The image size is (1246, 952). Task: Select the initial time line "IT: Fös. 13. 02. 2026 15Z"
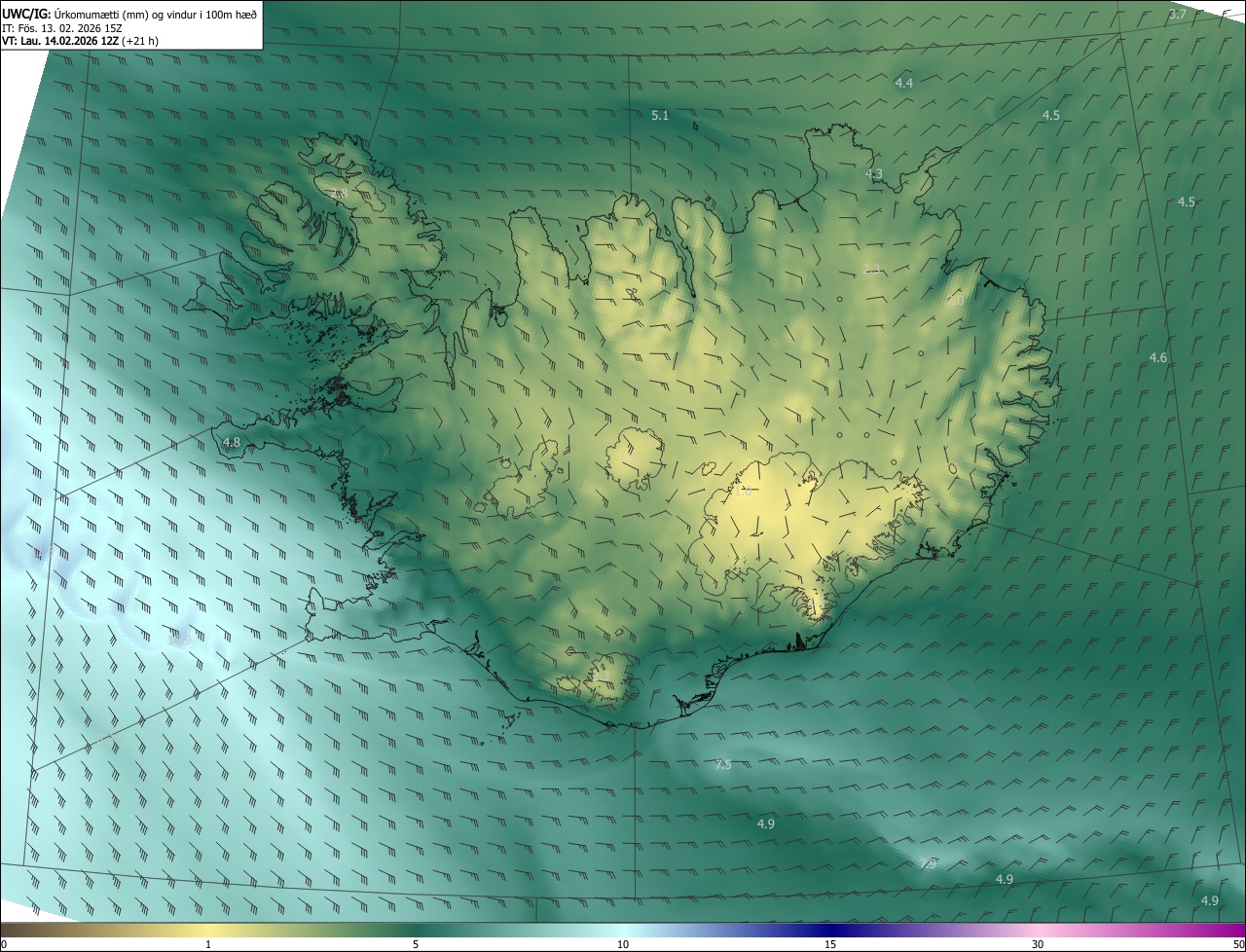tap(62, 28)
